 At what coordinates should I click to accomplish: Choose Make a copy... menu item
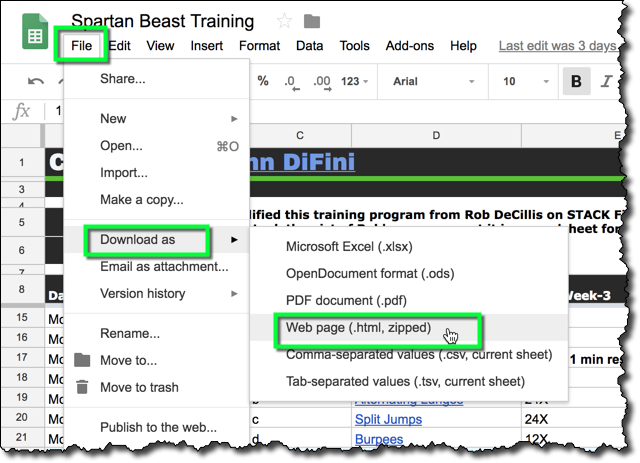[156, 200]
